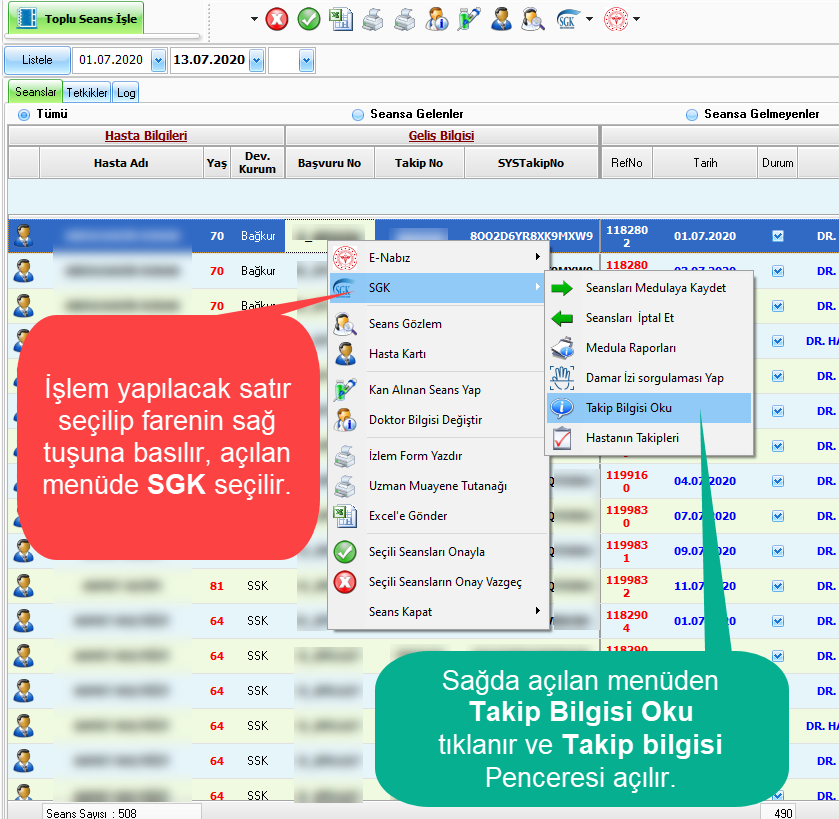Screen dimensions: 839x819
Task: Click the patient card person toolbar icon
Action: click(x=501, y=20)
